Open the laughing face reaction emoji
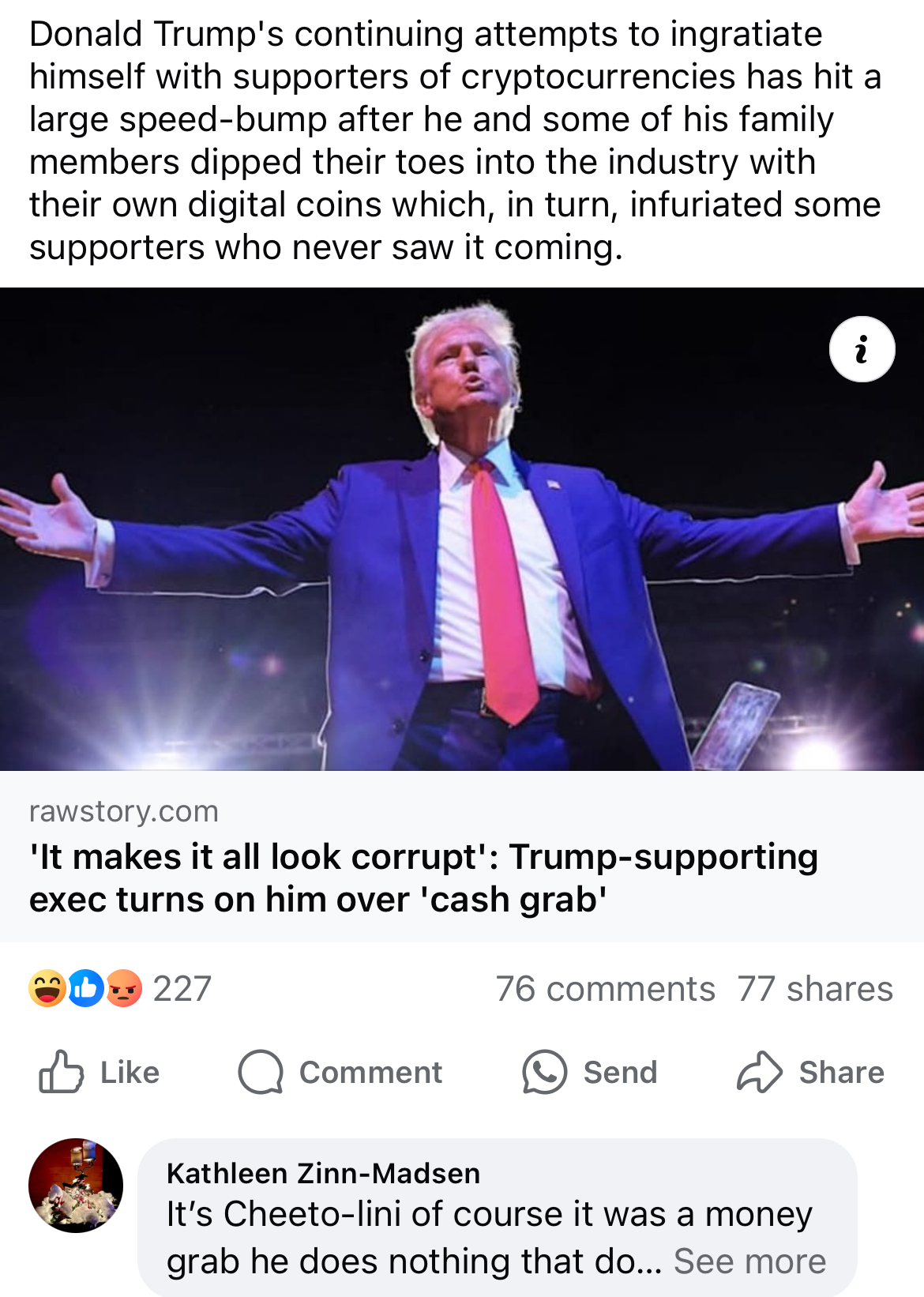Screen dimensions: 924x1297 [x=47, y=988]
